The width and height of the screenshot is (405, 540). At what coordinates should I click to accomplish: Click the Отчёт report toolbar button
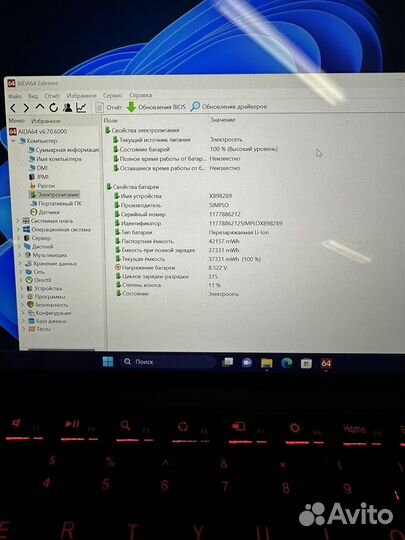pyautogui.click(x=109, y=107)
